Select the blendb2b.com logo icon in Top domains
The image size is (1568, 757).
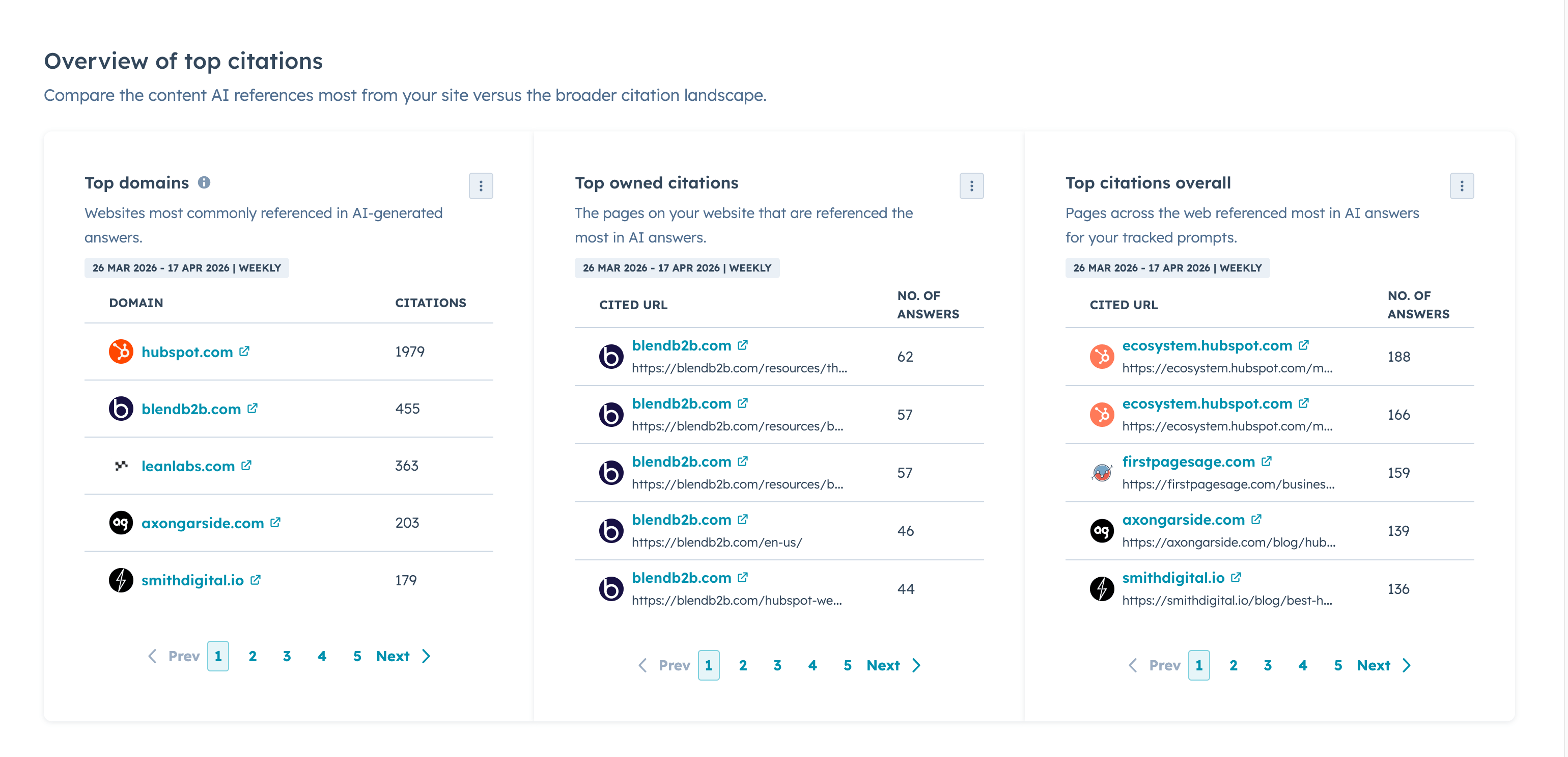[121, 409]
